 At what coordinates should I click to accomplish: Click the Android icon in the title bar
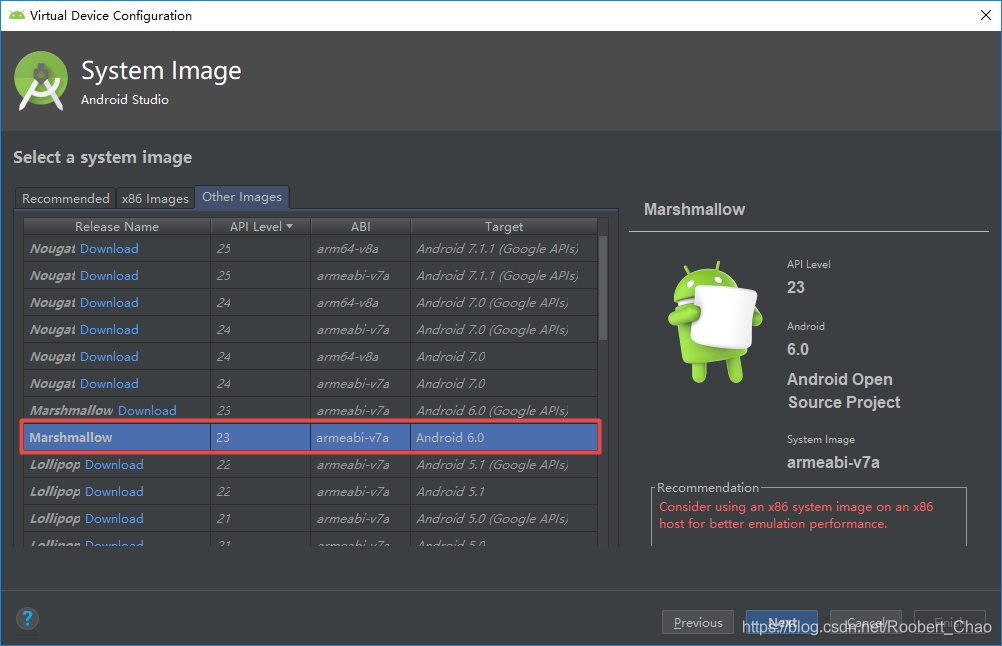coord(17,15)
